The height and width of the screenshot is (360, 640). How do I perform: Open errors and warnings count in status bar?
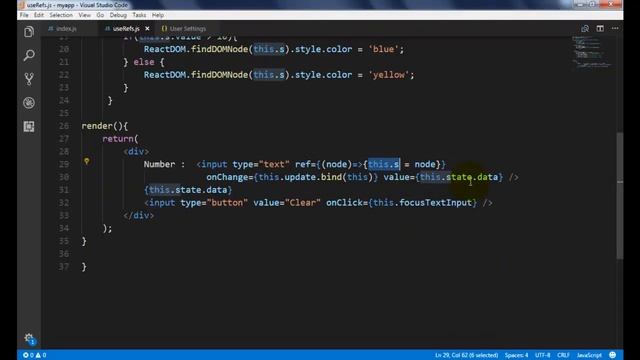[35, 355]
